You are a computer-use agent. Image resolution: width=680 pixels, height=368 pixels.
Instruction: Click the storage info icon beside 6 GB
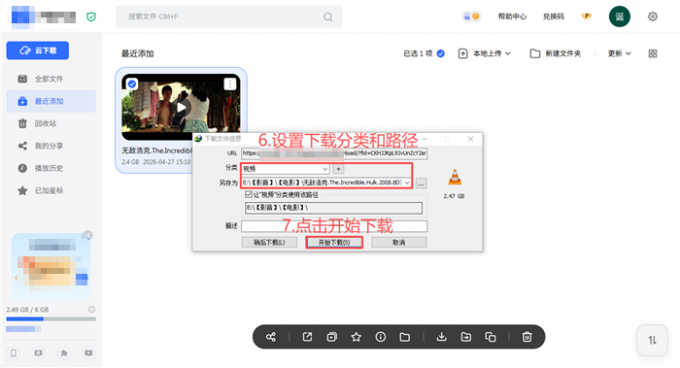[x=92, y=309]
